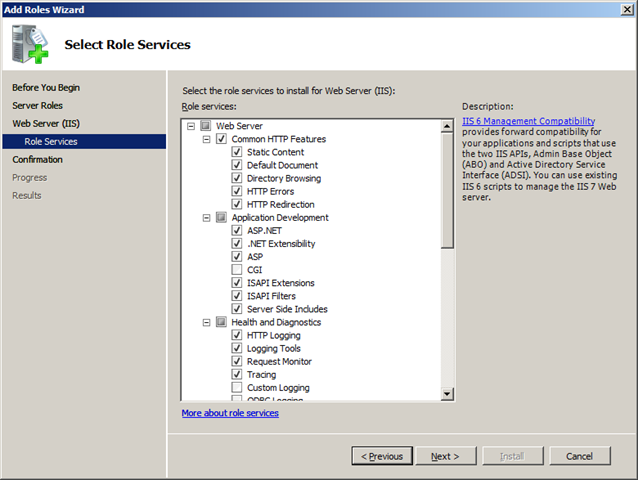
Task: Select Web Server (IIS) step
Action: 46,123
